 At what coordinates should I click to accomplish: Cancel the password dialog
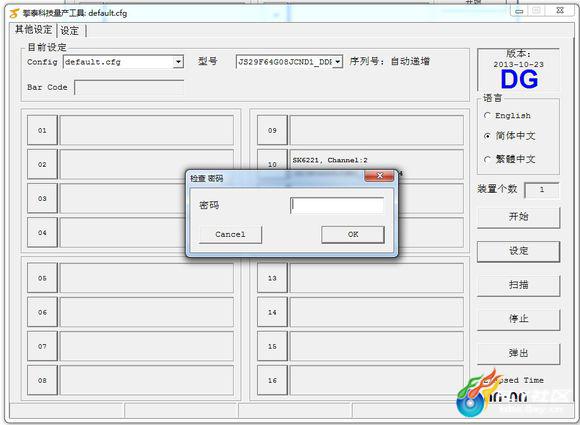[x=230, y=235]
